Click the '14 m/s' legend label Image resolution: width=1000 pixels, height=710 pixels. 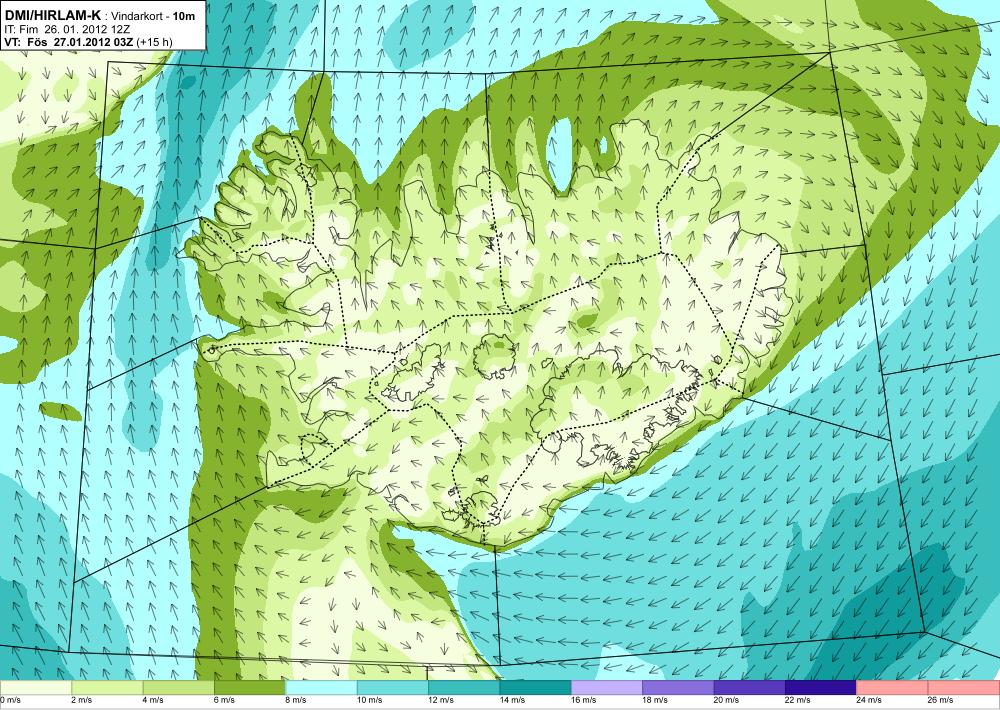coord(513,700)
